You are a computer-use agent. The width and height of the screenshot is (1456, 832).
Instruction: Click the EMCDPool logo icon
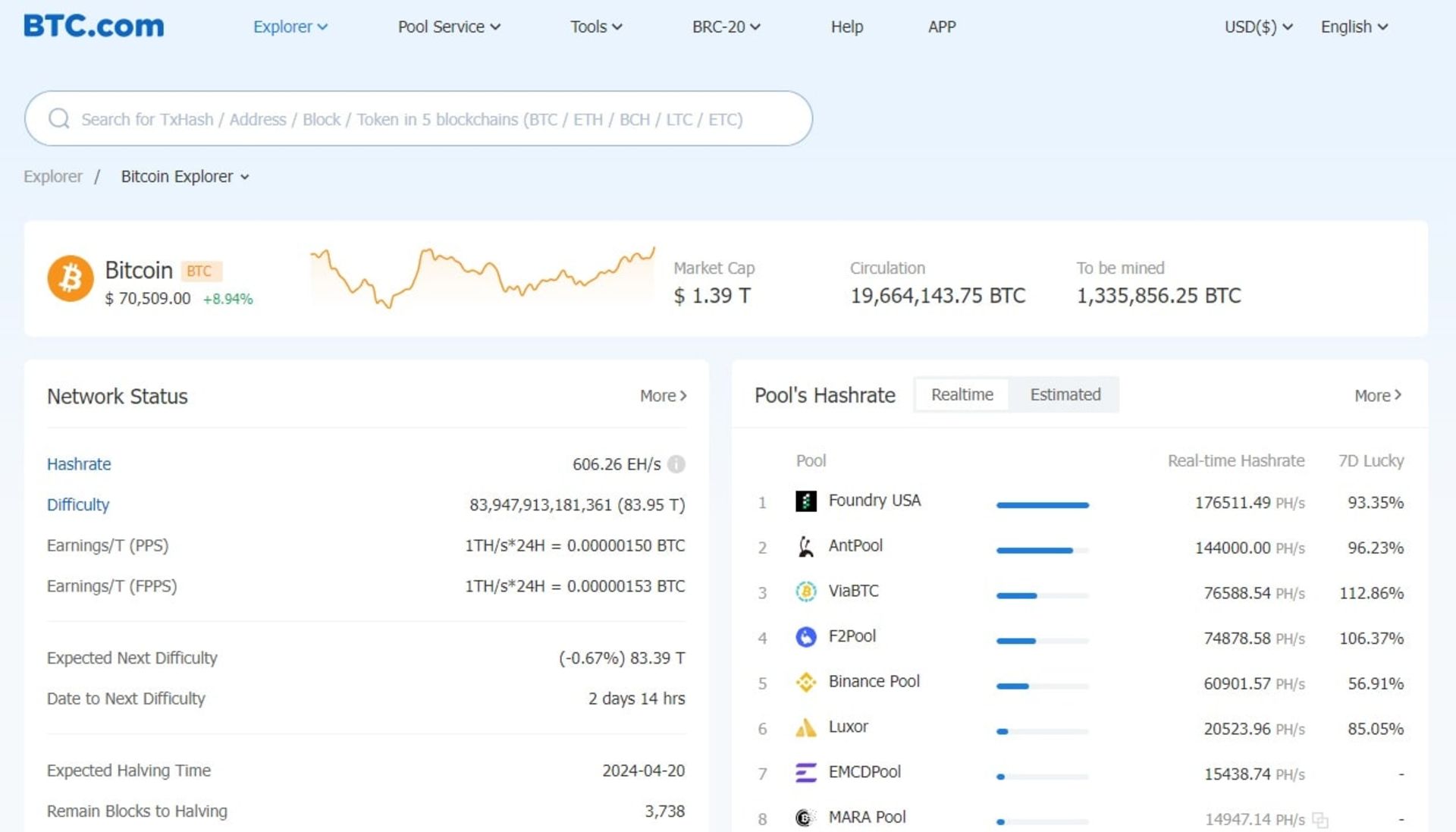(x=805, y=773)
